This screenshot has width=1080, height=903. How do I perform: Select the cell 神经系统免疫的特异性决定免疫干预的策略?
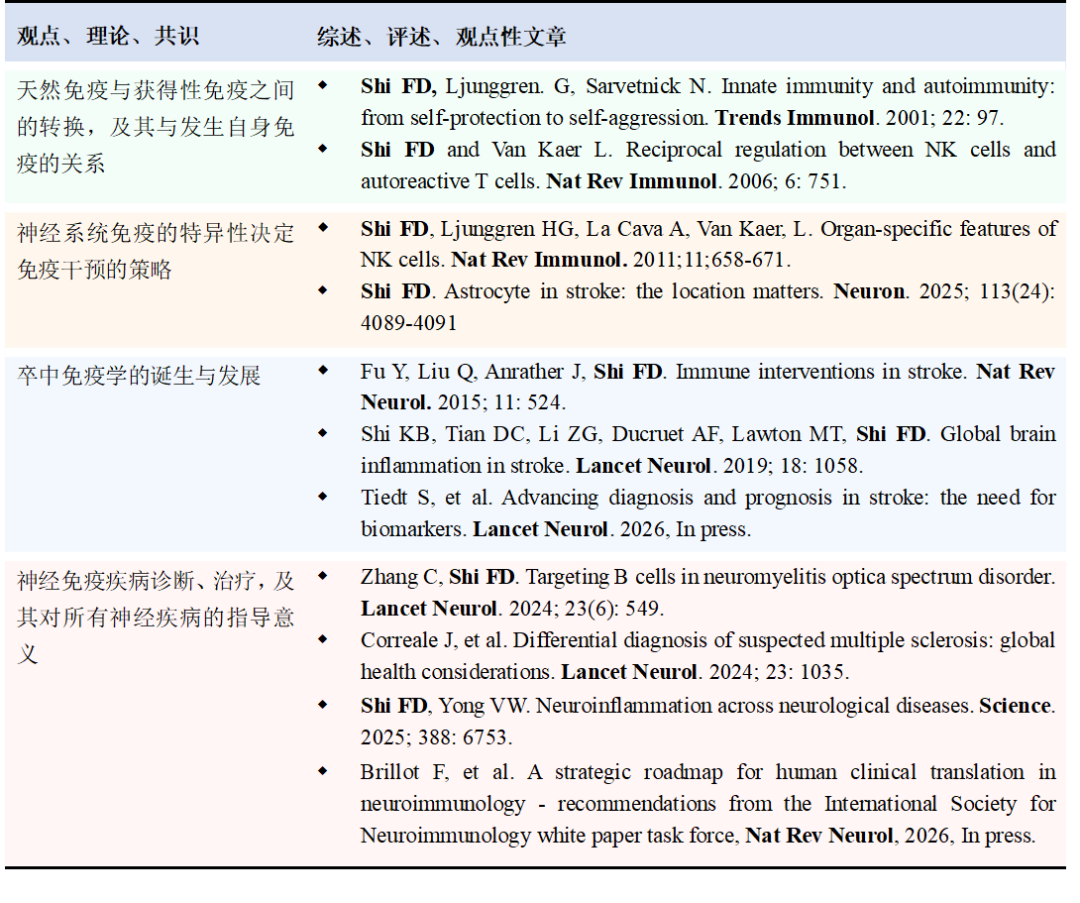click(x=155, y=249)
